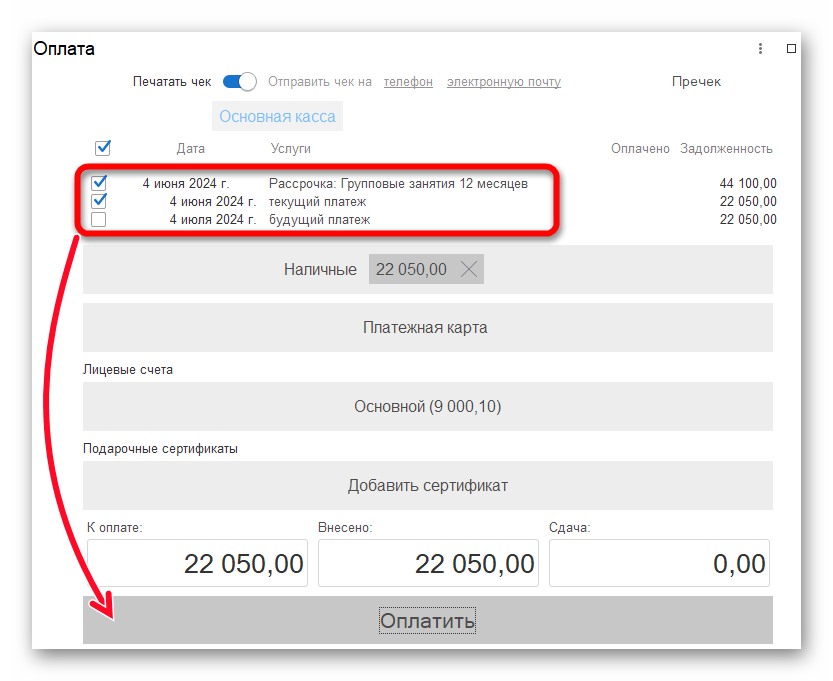Toggle the select-all checkbox in table header
Viewport: 833px width, 681px height.
103,148
